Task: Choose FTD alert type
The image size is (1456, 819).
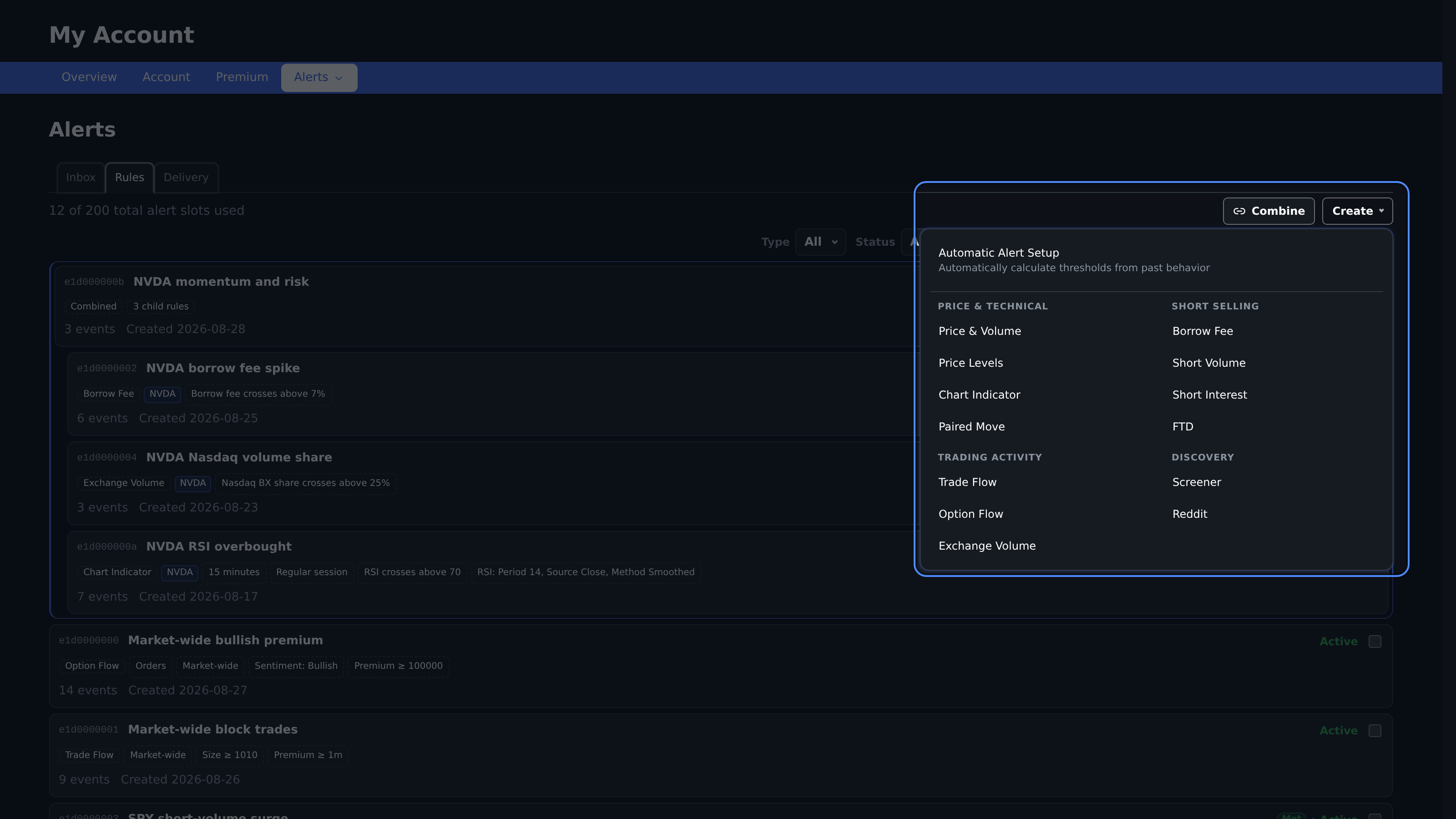Action: [1183, 427]
